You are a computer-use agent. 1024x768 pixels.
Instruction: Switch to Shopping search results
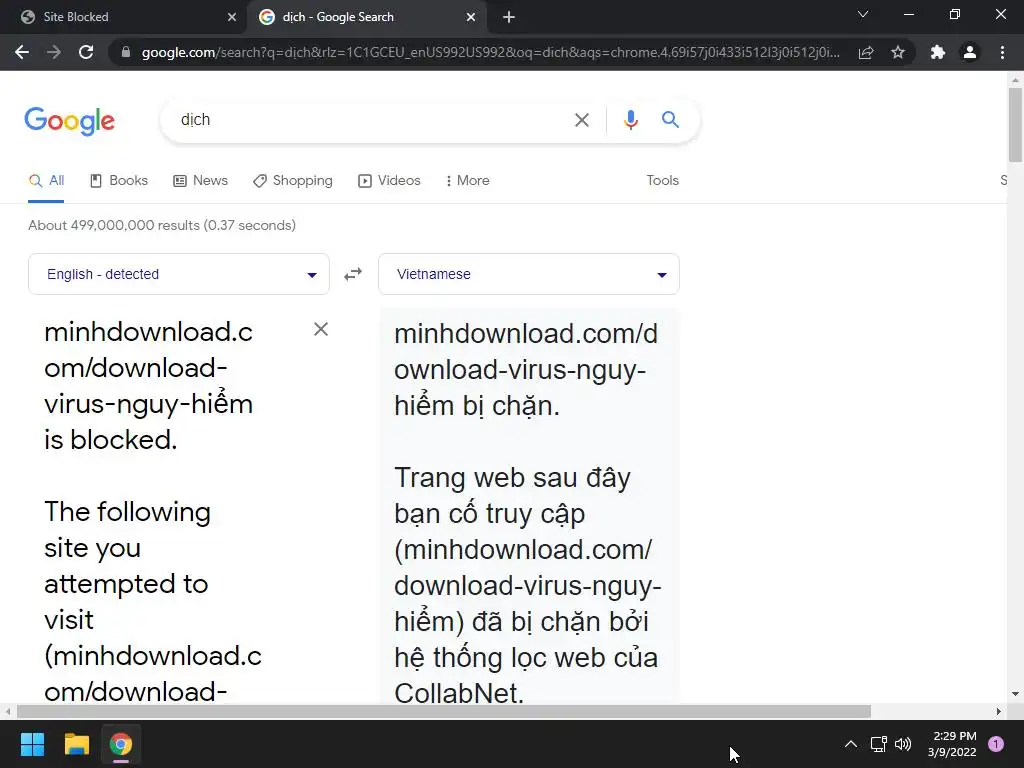coord(293,181)
